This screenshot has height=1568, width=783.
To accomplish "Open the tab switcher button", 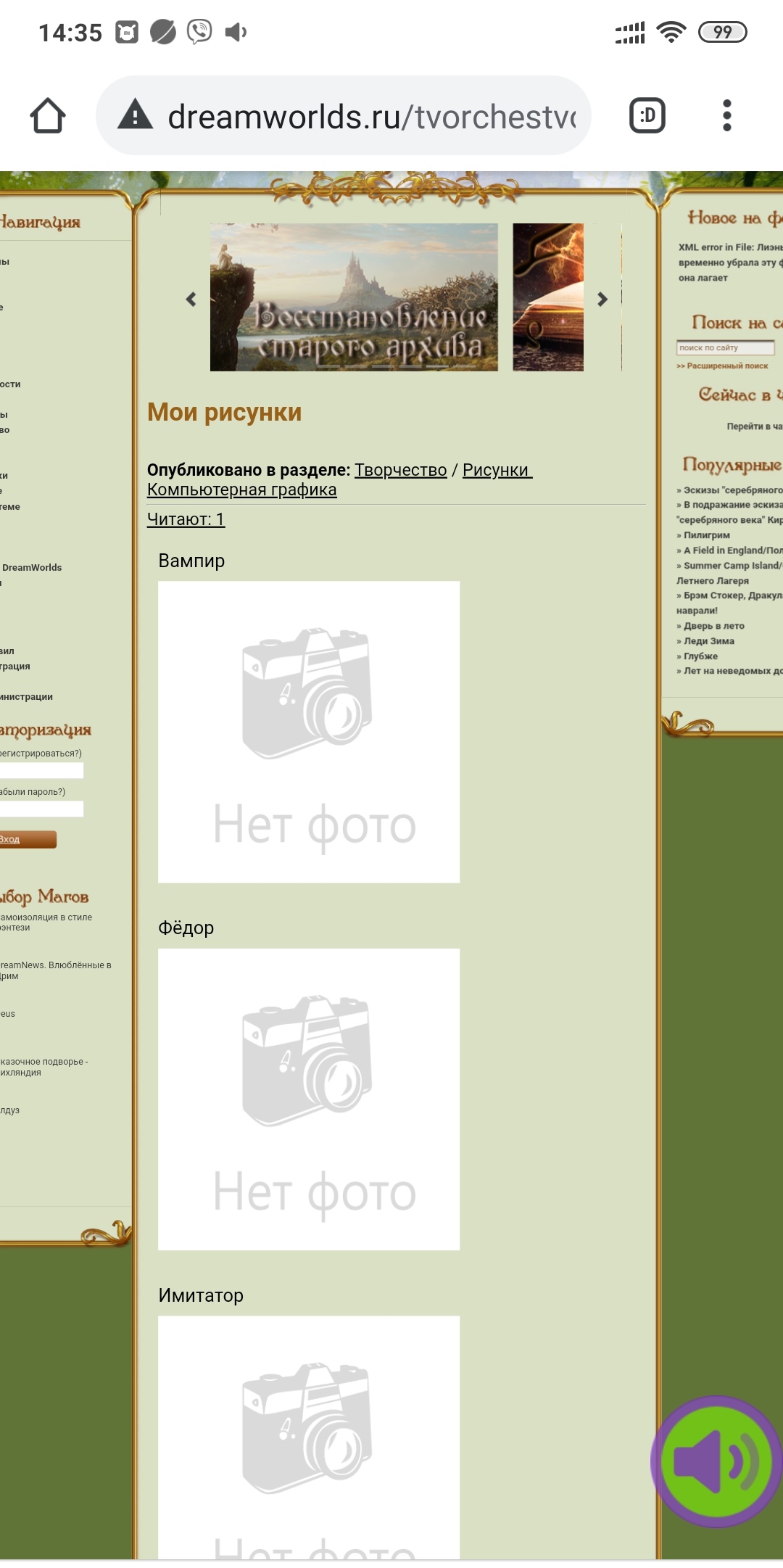I will click(647, 116).
